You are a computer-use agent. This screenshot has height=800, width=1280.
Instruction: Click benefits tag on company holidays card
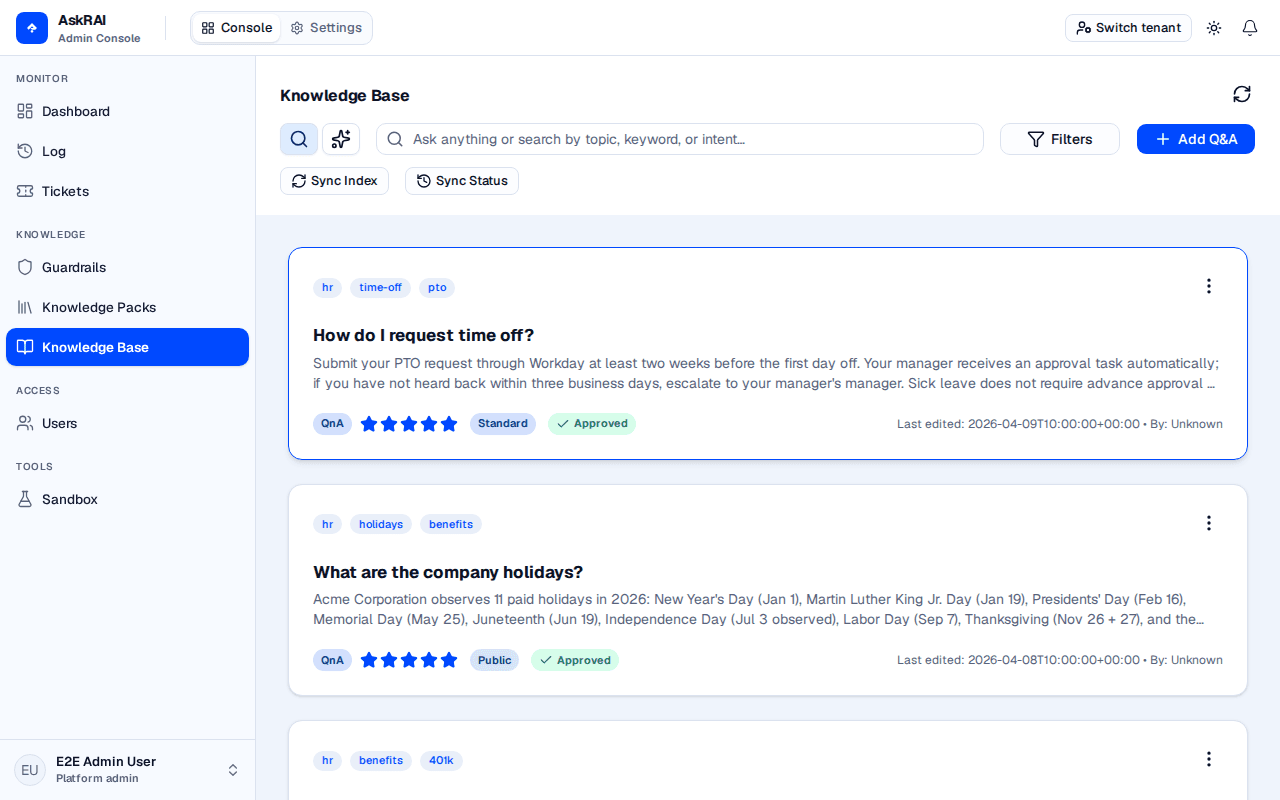click(451, 524)
